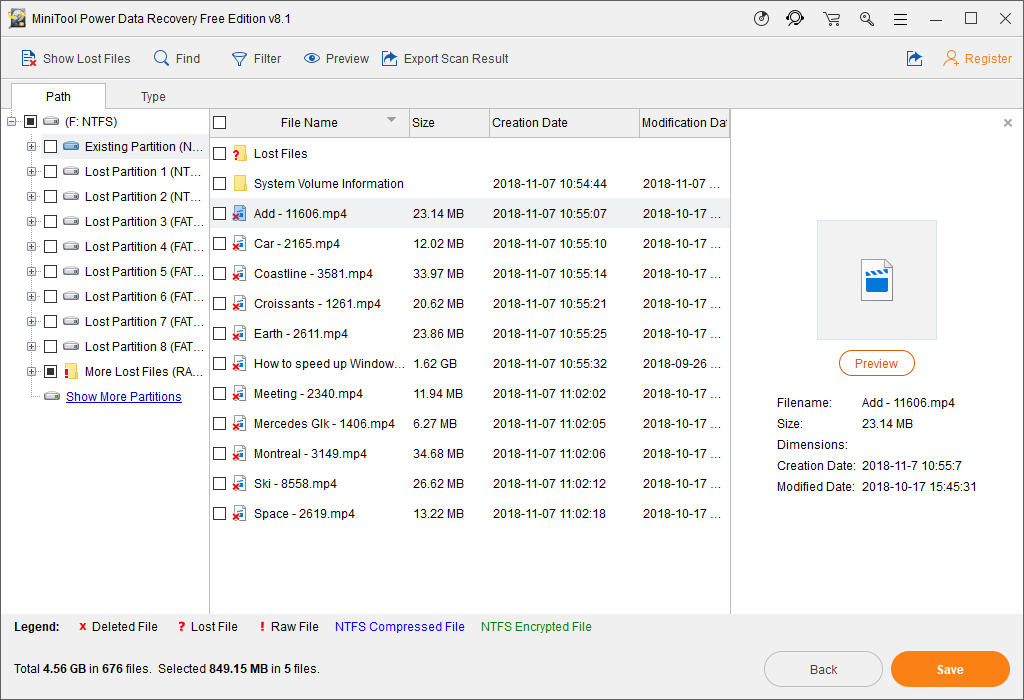
Task: Click the Back button
Action: coord(823,669)
